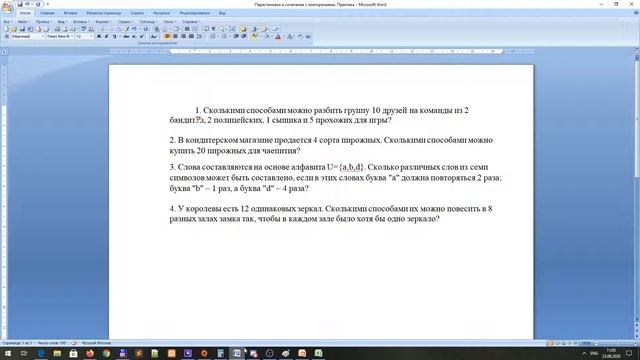Toggle Bold formatting
Viewport: 640px width, 360px height.
click(99, 36)
